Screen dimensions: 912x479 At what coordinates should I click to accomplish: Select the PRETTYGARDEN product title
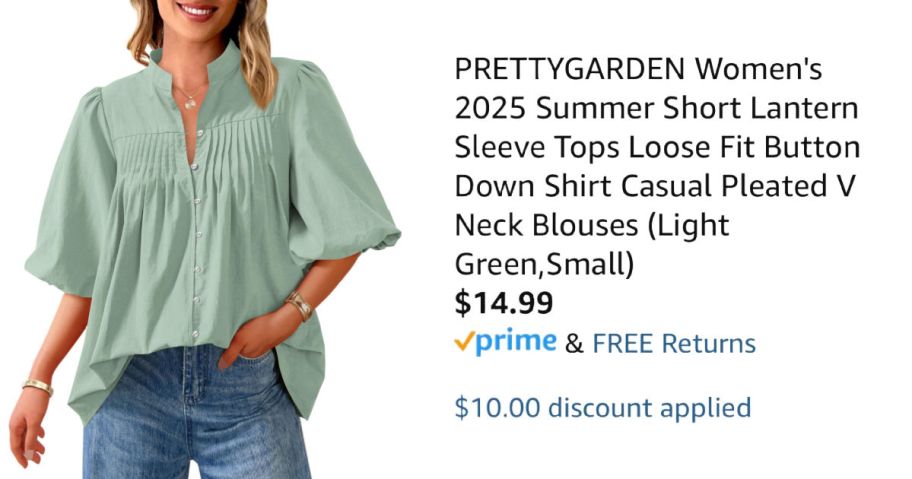(657, 166)
